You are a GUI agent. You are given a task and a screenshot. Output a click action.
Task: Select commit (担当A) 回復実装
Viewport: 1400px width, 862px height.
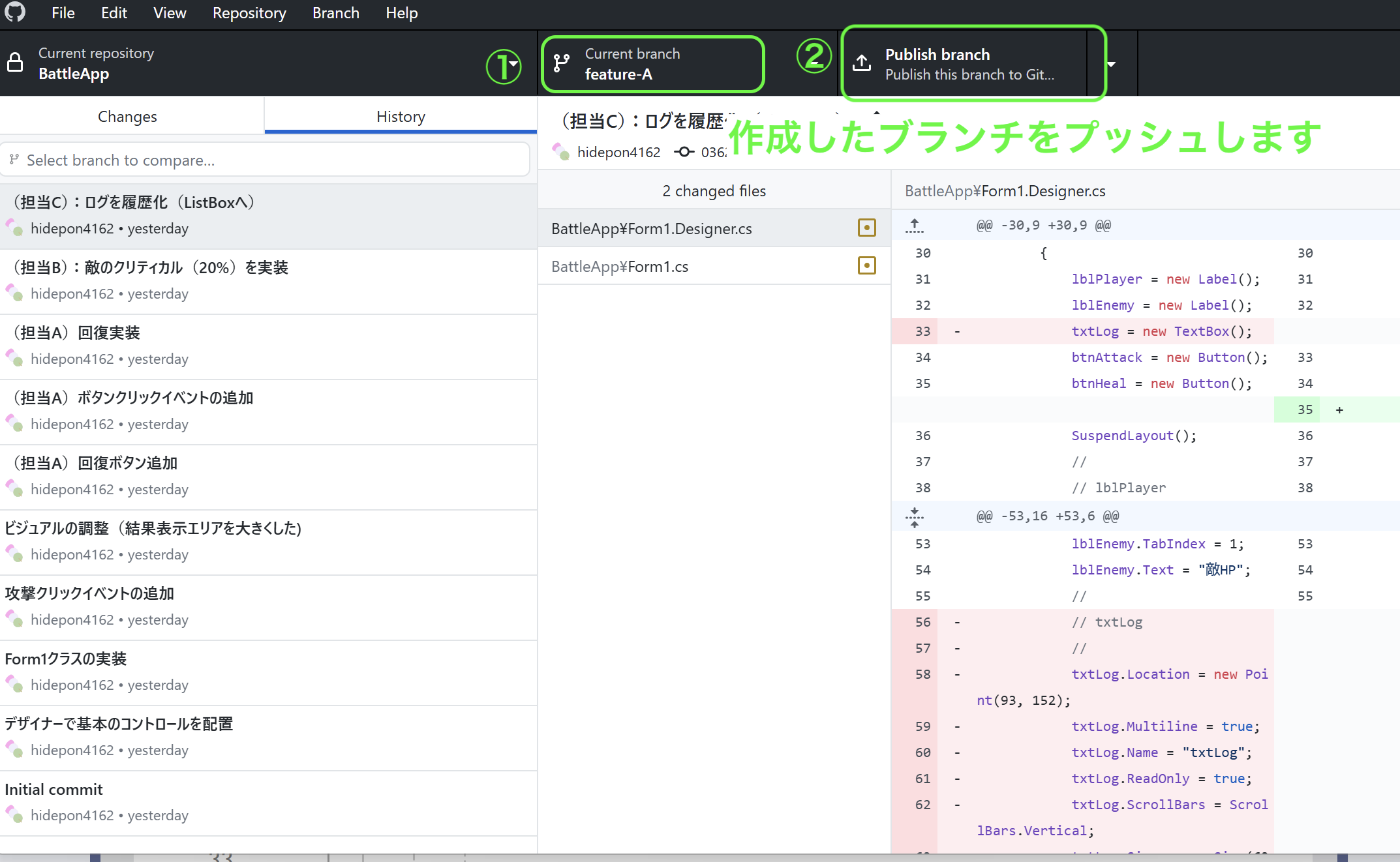pyautogui.click(x=268, y=346)
